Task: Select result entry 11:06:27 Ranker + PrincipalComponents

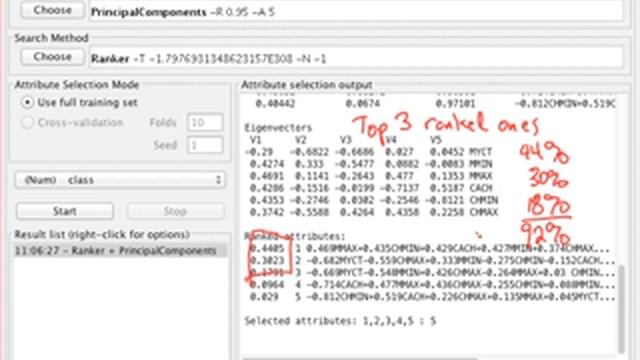Action: pos(120,250)
